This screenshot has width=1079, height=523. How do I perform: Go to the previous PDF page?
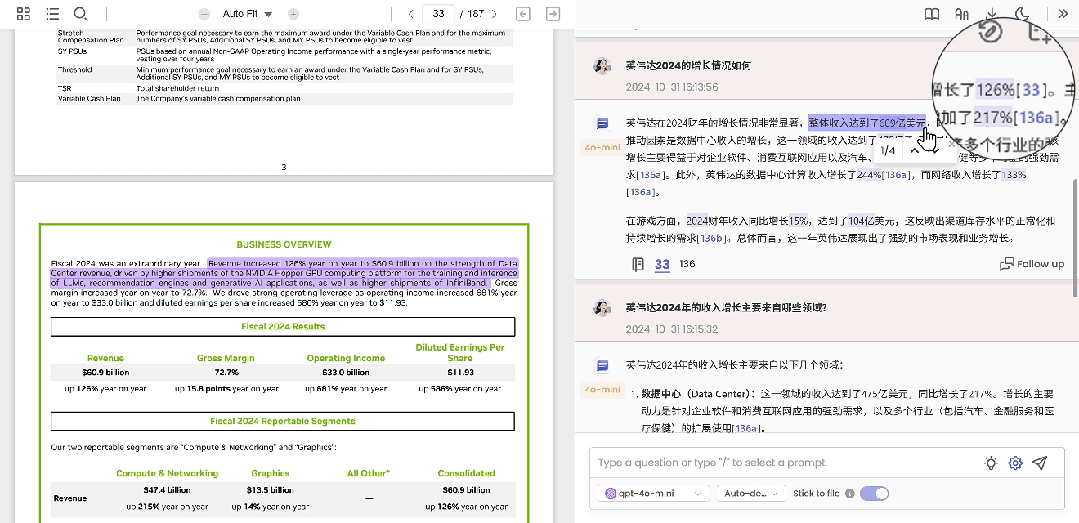[x=411, y=14]
